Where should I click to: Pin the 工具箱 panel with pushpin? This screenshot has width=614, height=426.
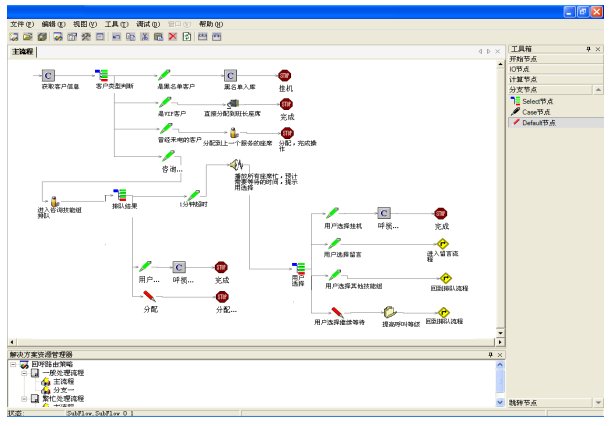coord(586,49)
